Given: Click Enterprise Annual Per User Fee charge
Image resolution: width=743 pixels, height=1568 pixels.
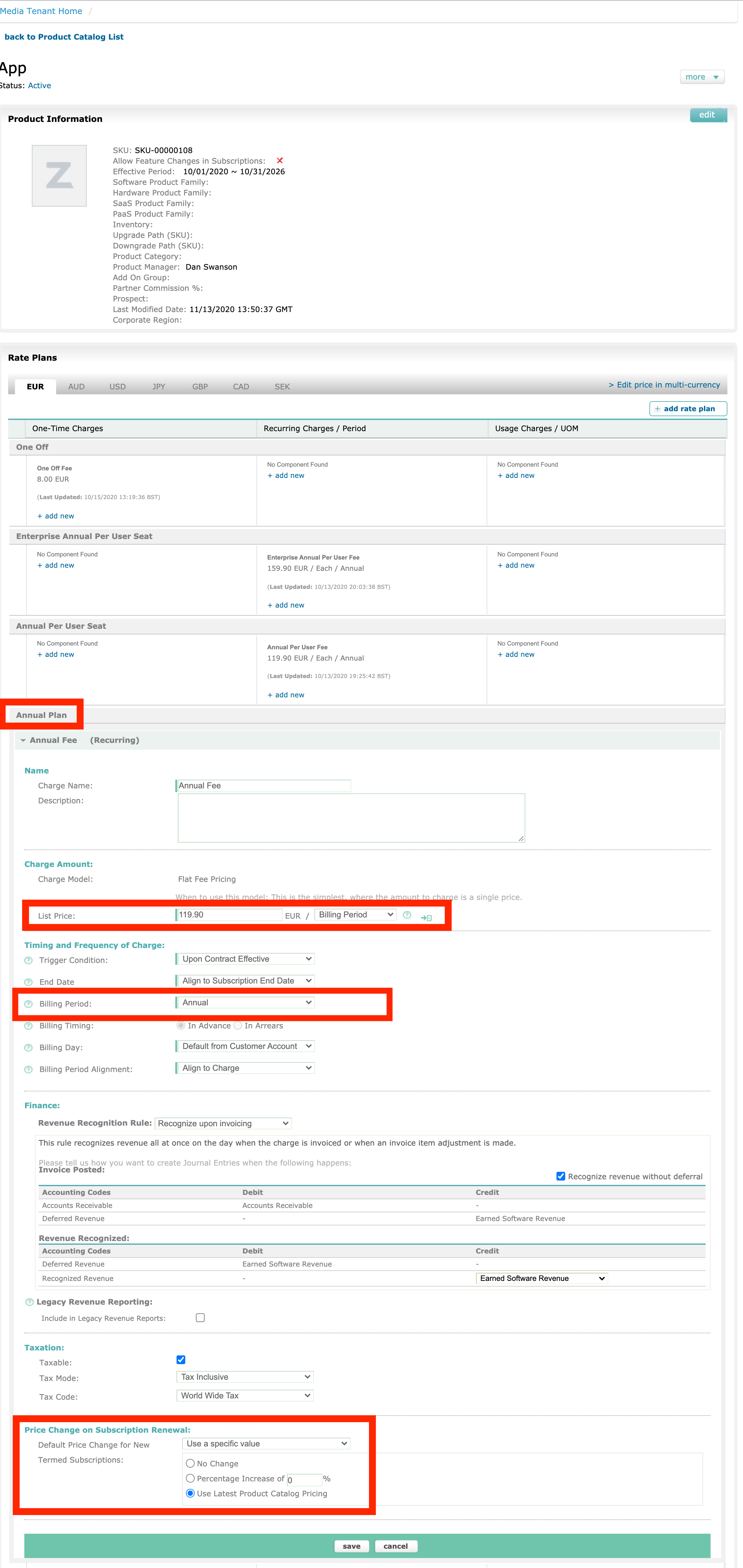Looking at the screenshot, I should point(313,558).
